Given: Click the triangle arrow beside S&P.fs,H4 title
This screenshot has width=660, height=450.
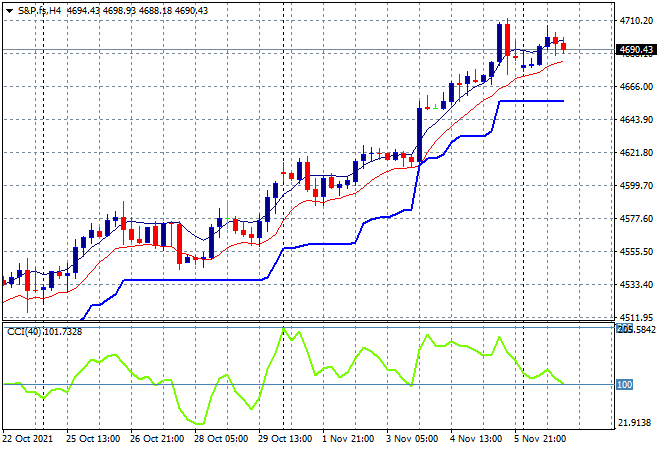Looking at the screenshot, I should [x=9, y=11].
